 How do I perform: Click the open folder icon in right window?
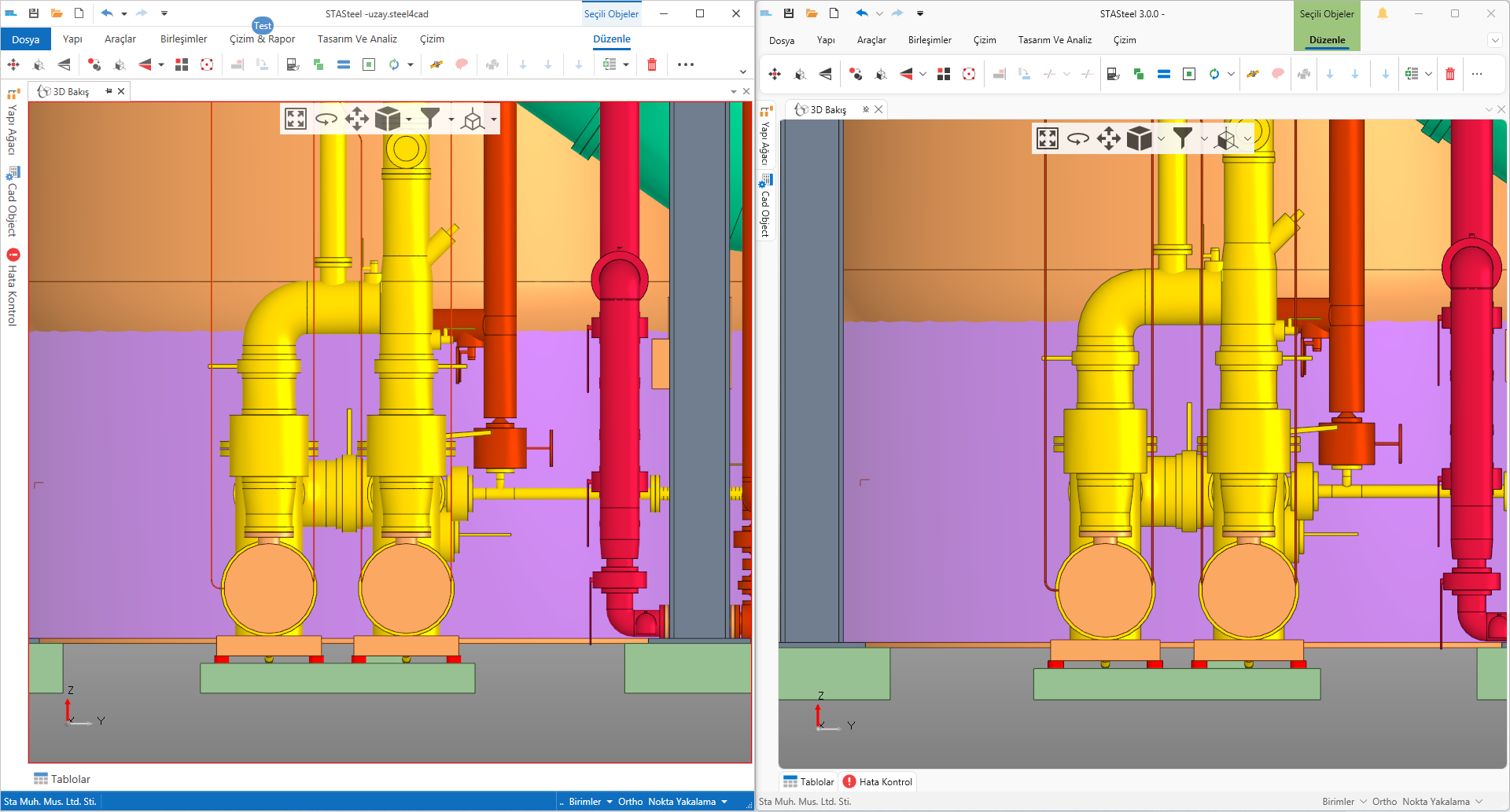[812, 13]
